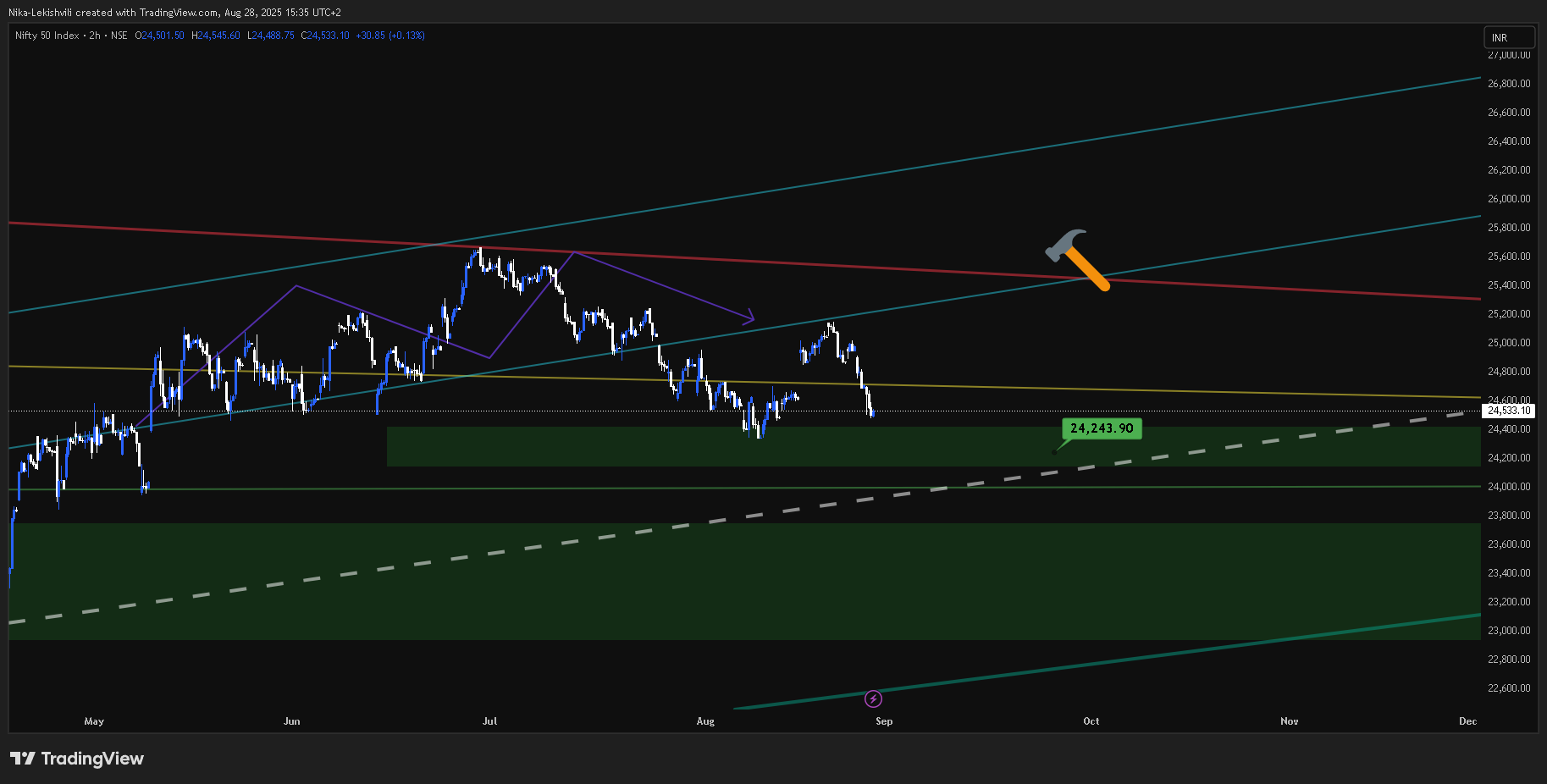Click the Jul label on time axis

tap(489, 721)
